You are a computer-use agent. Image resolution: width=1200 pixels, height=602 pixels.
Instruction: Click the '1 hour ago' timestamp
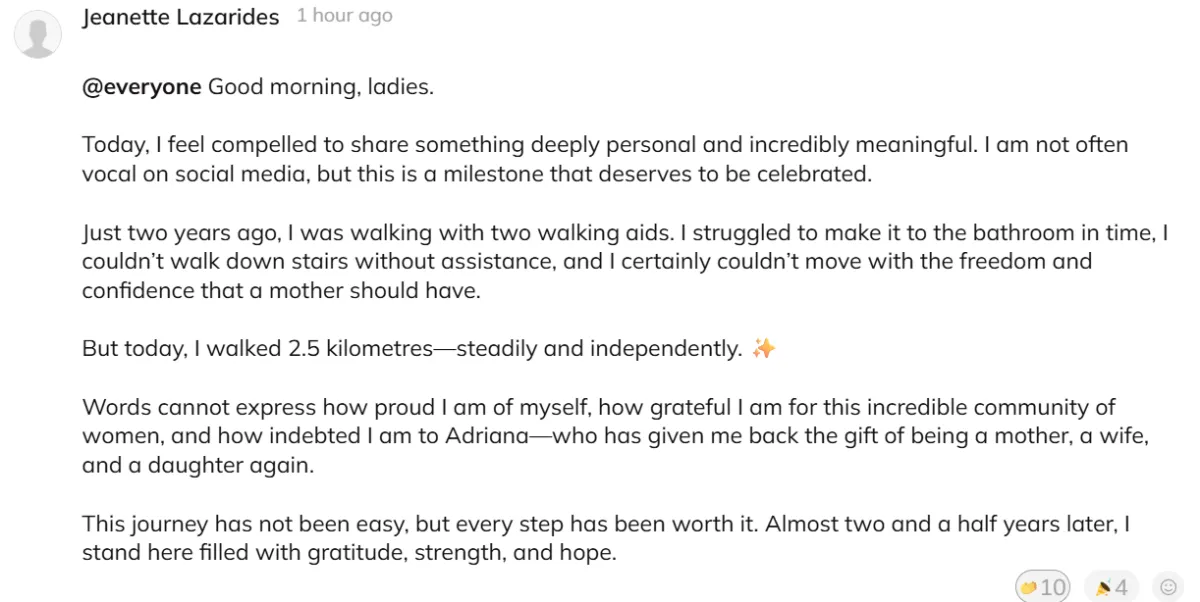point(344,16)
